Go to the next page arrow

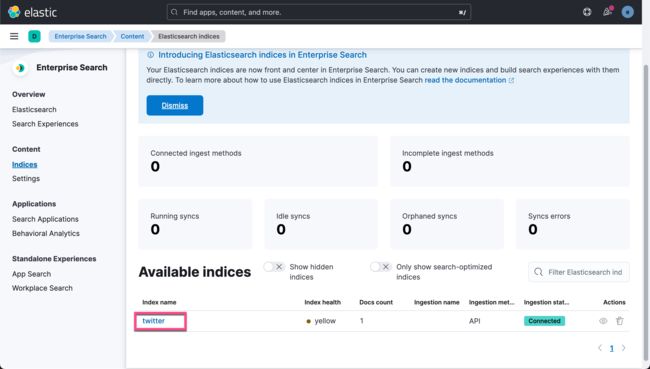[x=623, y=348]
